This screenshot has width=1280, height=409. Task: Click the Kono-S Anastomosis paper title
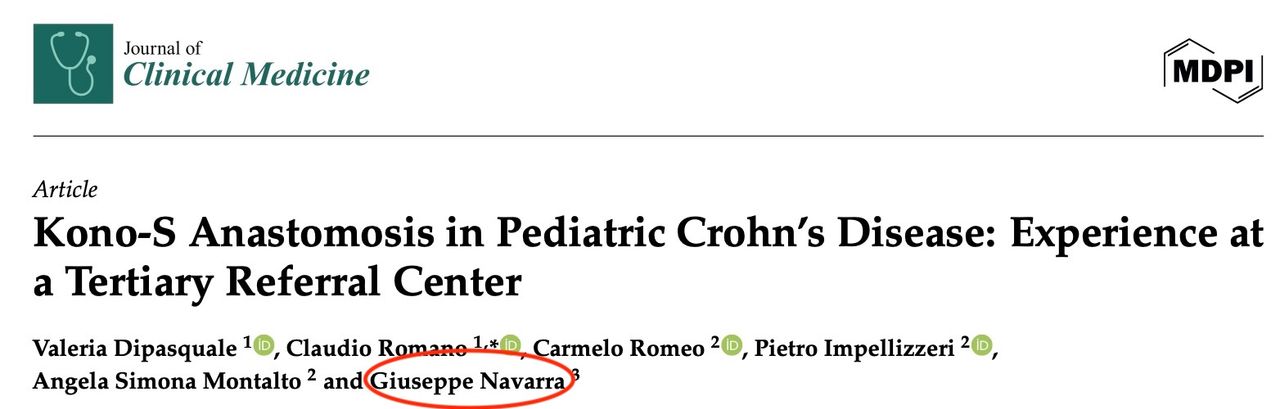coord(640,258)
